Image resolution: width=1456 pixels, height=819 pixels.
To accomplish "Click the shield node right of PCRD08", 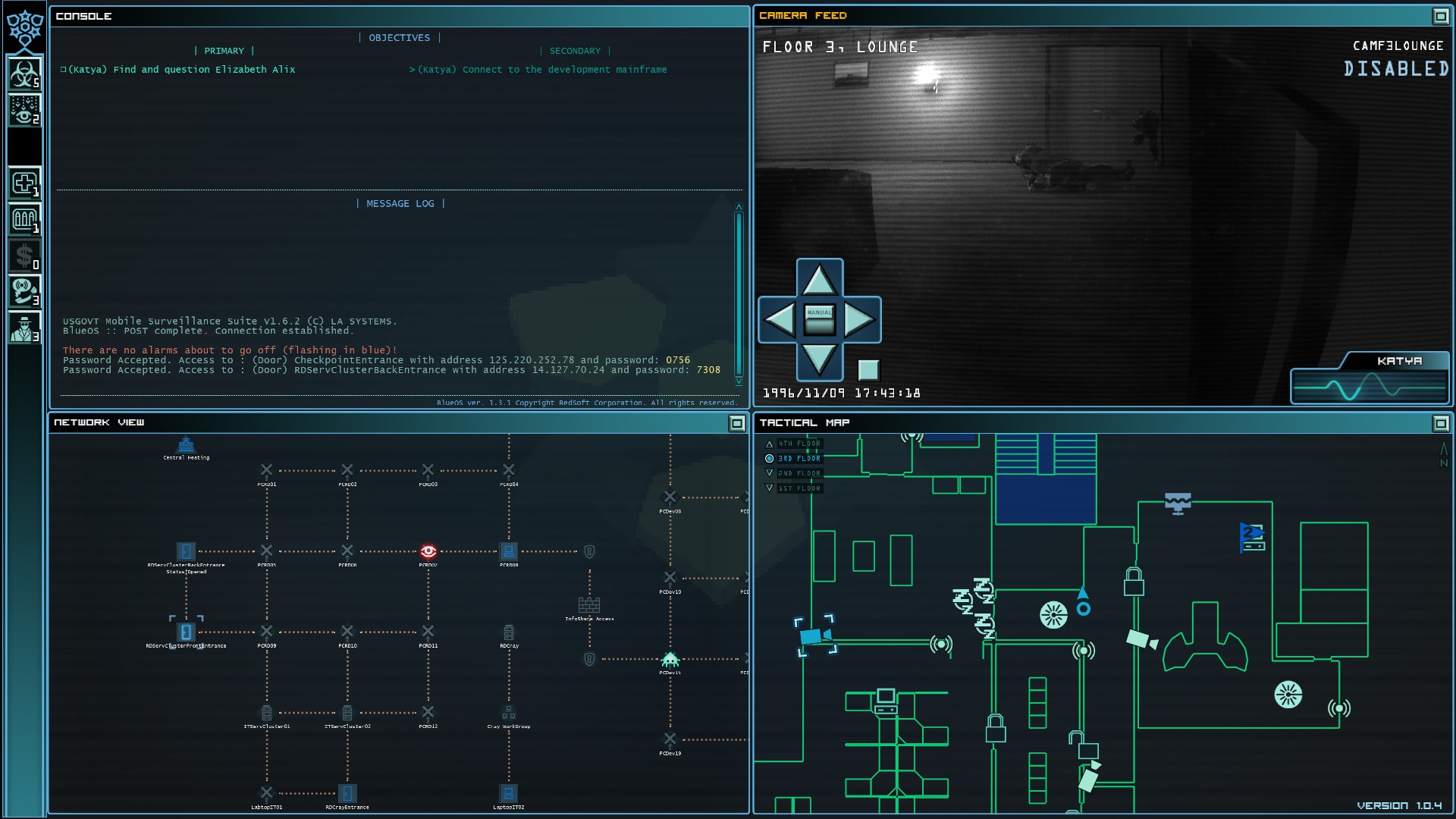I will point(589,552).
